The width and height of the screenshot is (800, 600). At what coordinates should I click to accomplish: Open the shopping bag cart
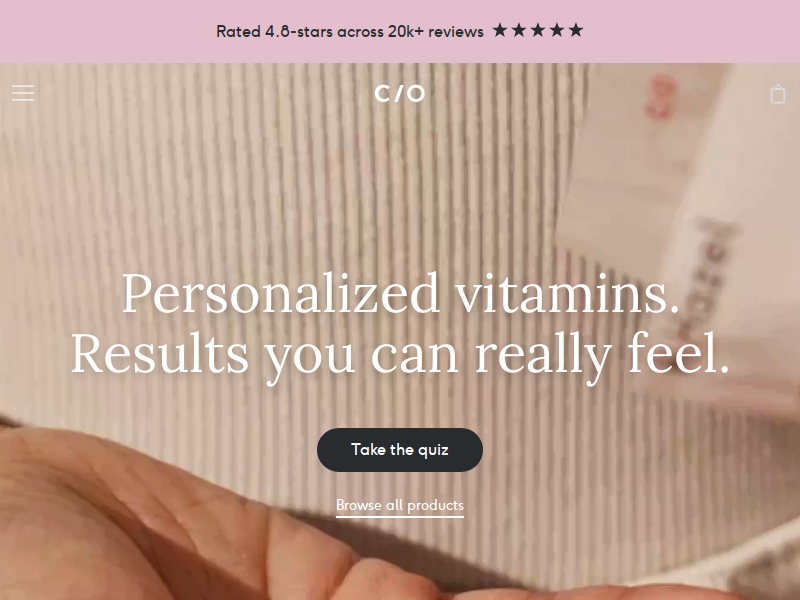(x=778, y=94)
